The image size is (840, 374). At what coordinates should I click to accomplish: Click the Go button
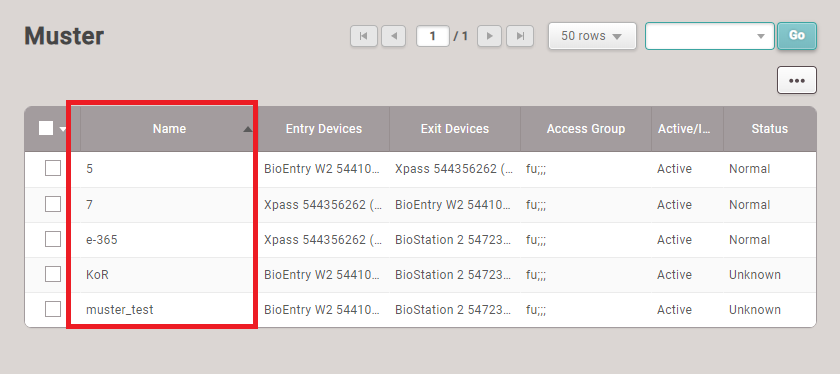[797, 36]
